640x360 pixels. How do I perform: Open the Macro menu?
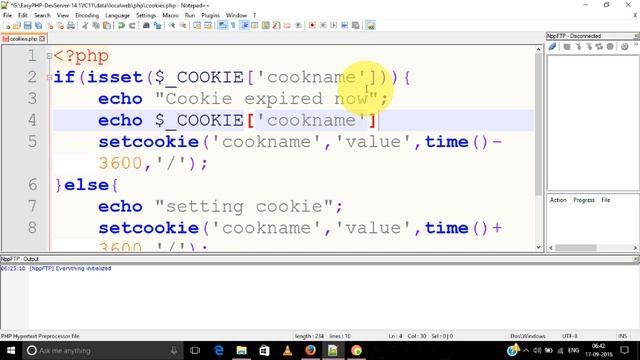pyautogui.click(x=170, y=15)
